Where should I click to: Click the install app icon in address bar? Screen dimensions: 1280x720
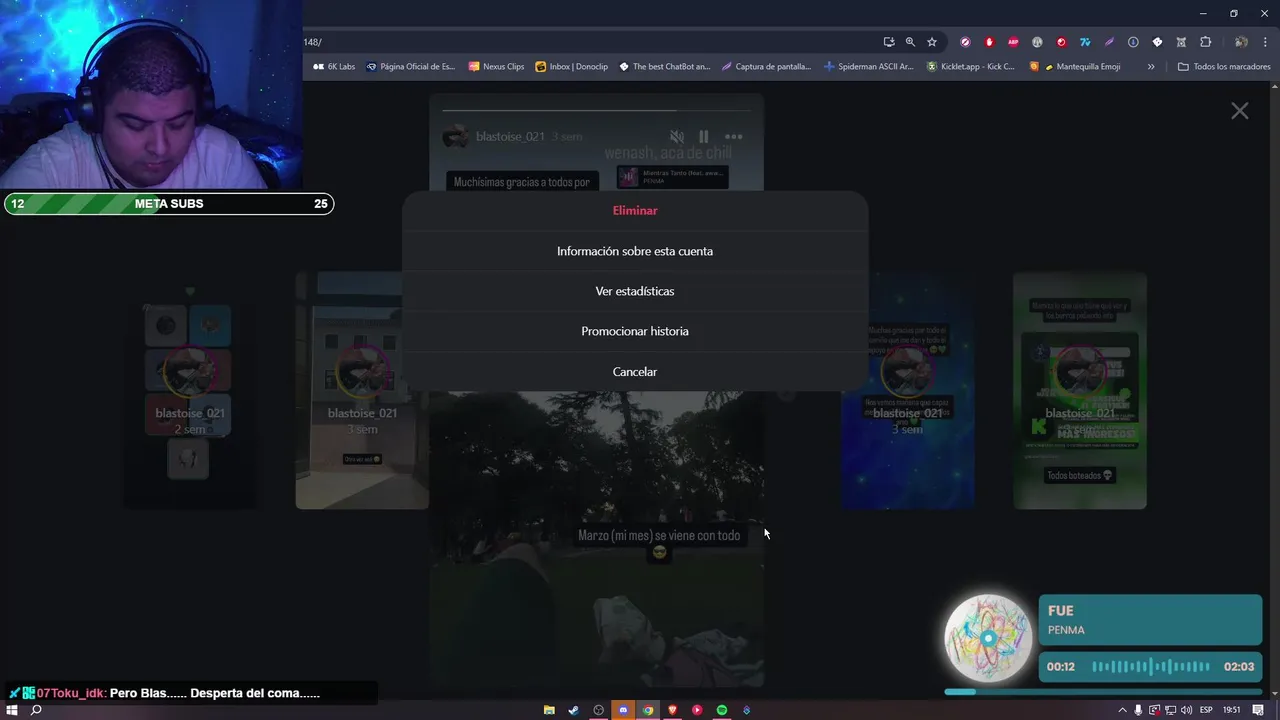coord(888,42)
